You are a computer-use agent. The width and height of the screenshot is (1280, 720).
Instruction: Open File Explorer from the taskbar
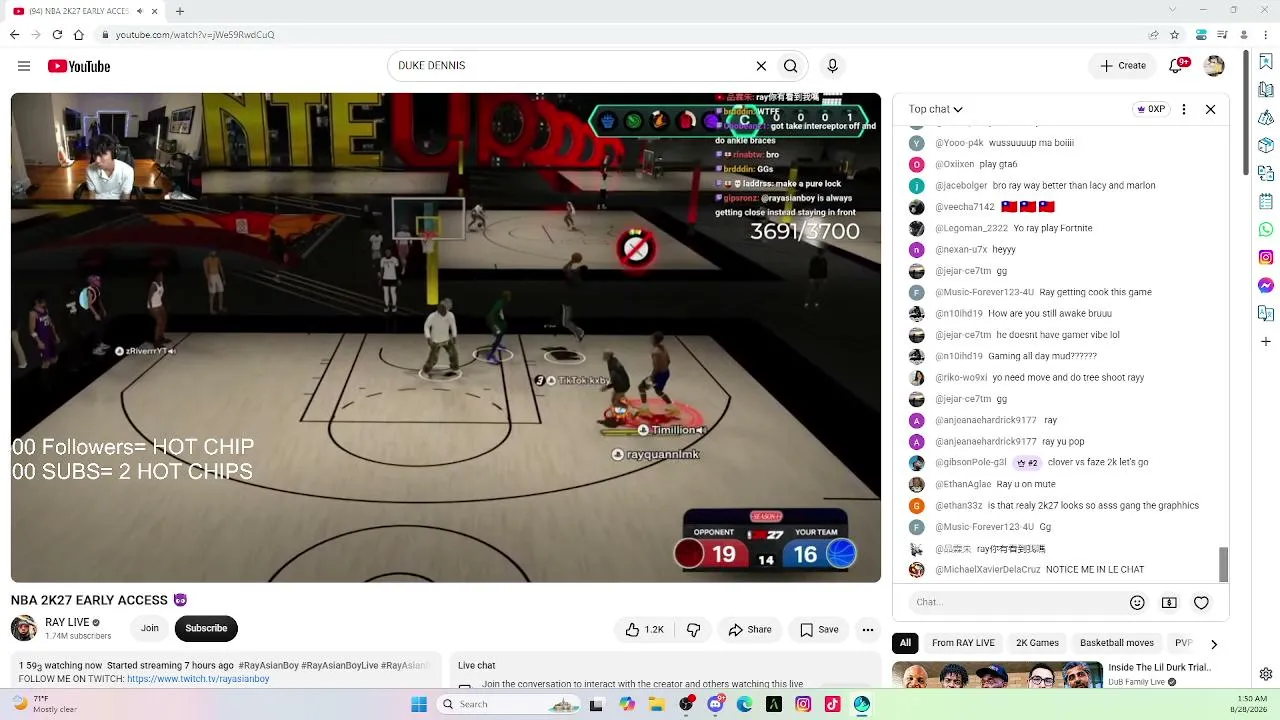[x=657, y=704]
